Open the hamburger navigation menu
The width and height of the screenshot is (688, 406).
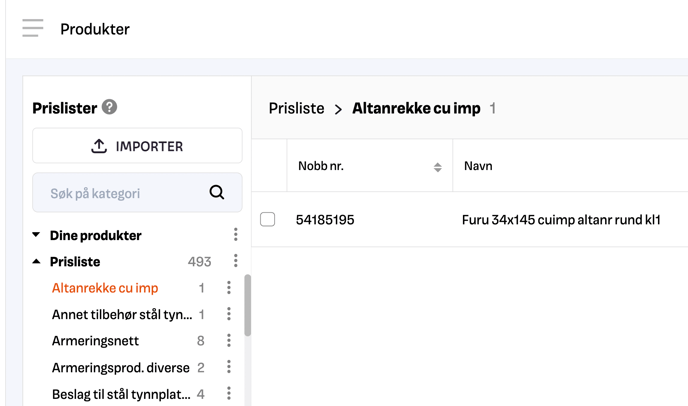tap(33, 28)
